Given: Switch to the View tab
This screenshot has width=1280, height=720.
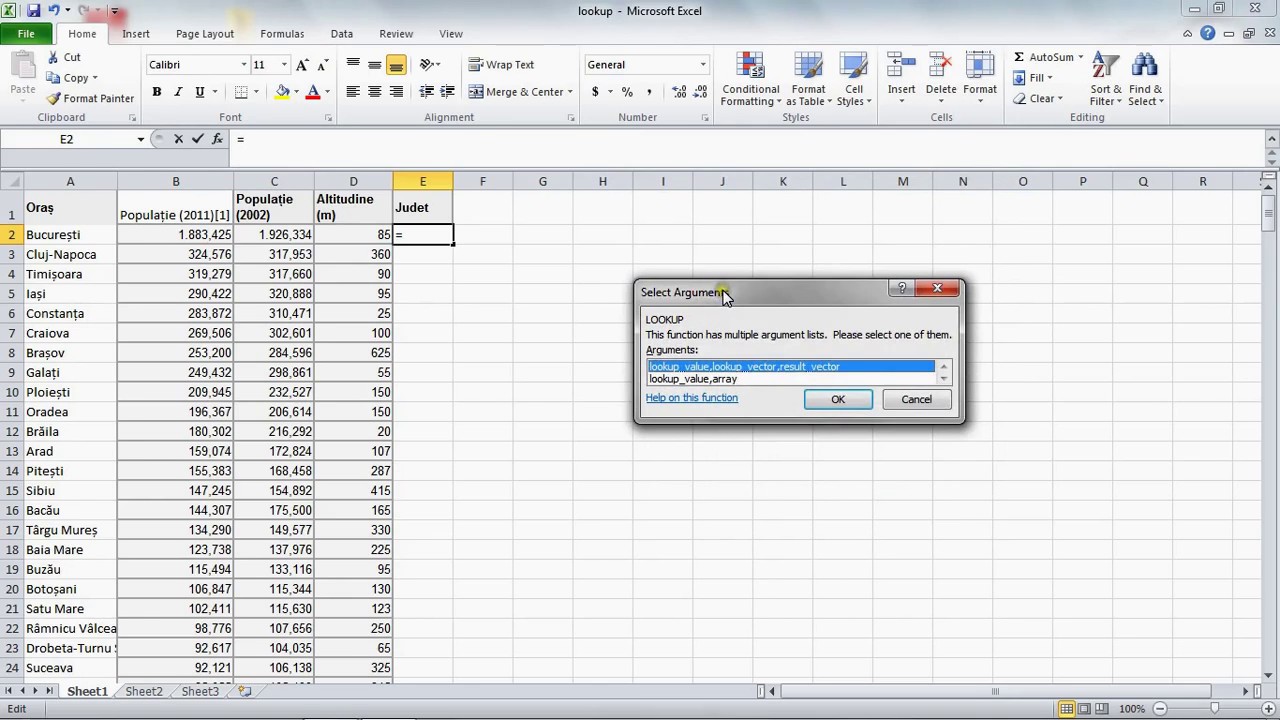Looking at the screenshot, I should click(451, 34).
